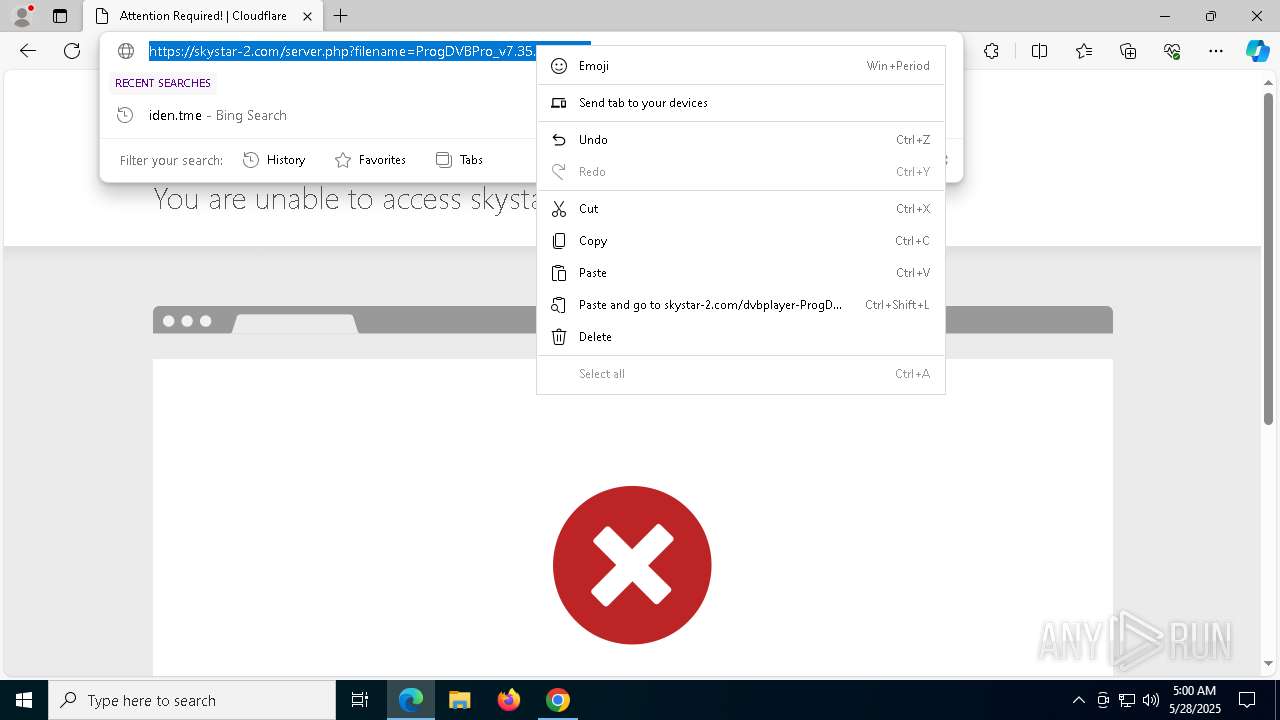The image size is (1280, 720).
Task: Open File Explorer from the taskbar
Action: [x=459, y=700]
